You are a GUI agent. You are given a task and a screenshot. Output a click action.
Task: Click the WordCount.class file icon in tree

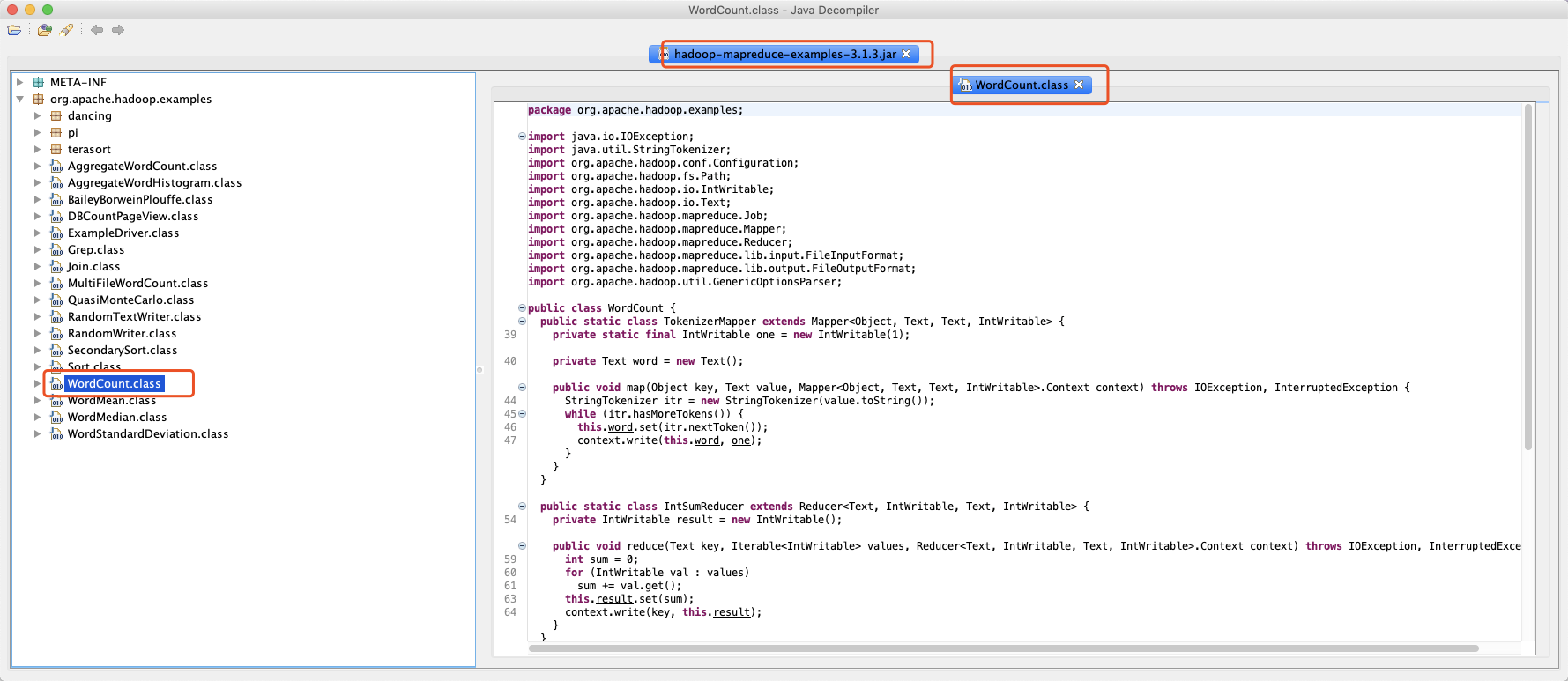(56, 383)
